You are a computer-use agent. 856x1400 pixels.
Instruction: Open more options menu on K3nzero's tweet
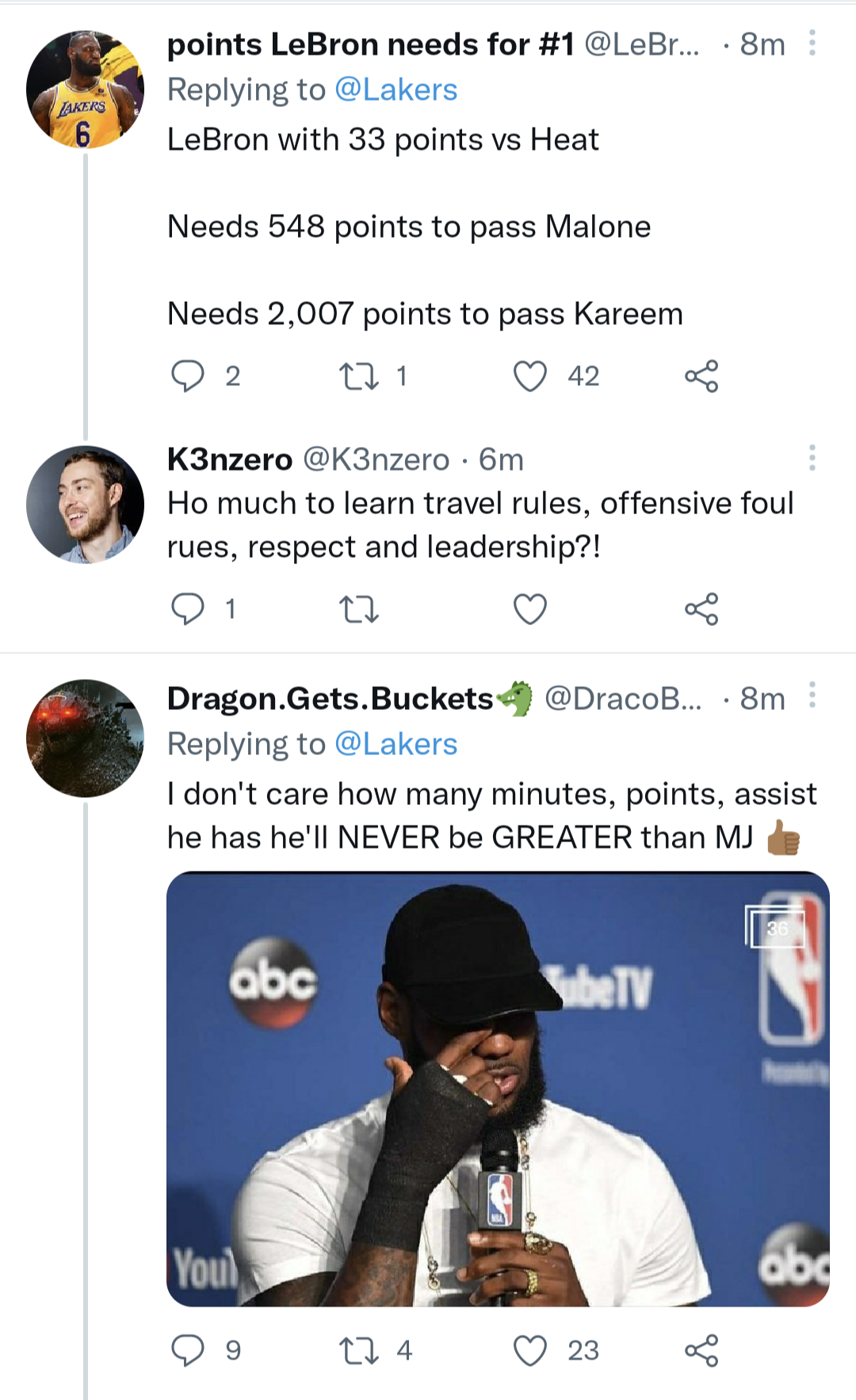pos(812,458)
